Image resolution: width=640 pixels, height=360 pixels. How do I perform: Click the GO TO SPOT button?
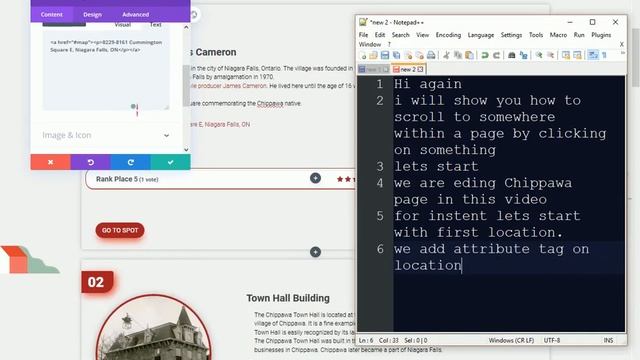pyautogui.click(x=120, y=230)
